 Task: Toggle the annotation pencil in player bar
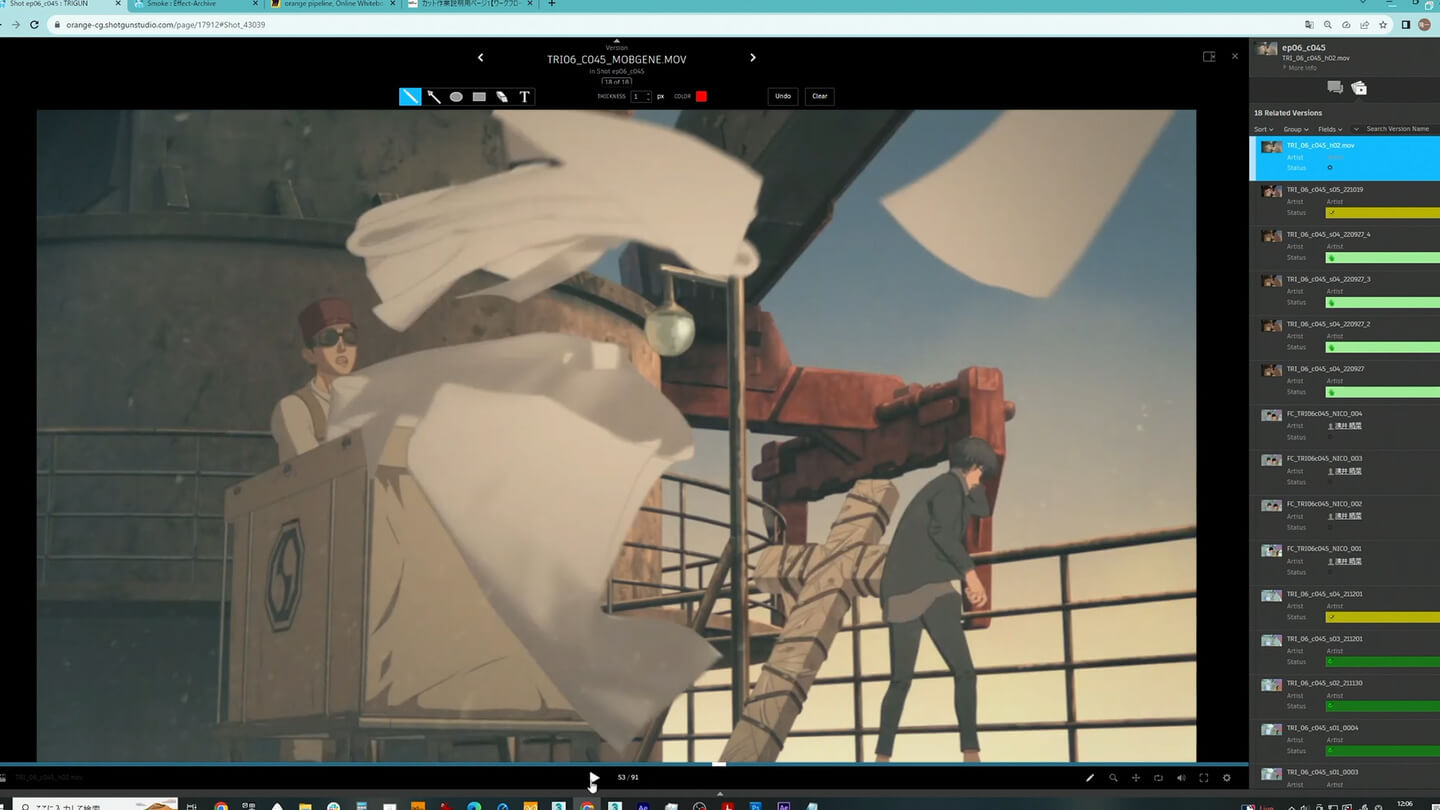[x=1090, y=778]
